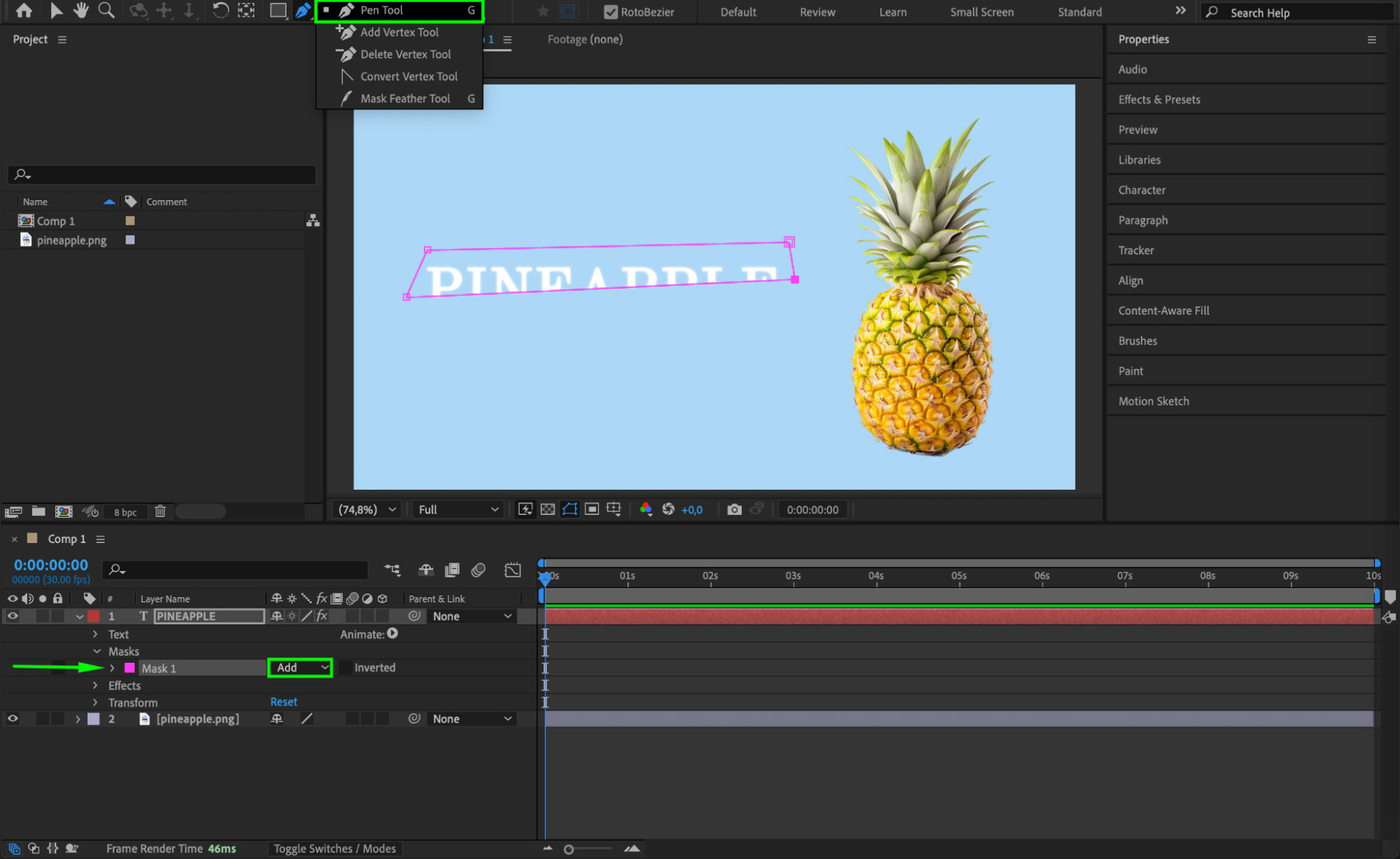Click the Home icon in toolbar

coord(24,11)
